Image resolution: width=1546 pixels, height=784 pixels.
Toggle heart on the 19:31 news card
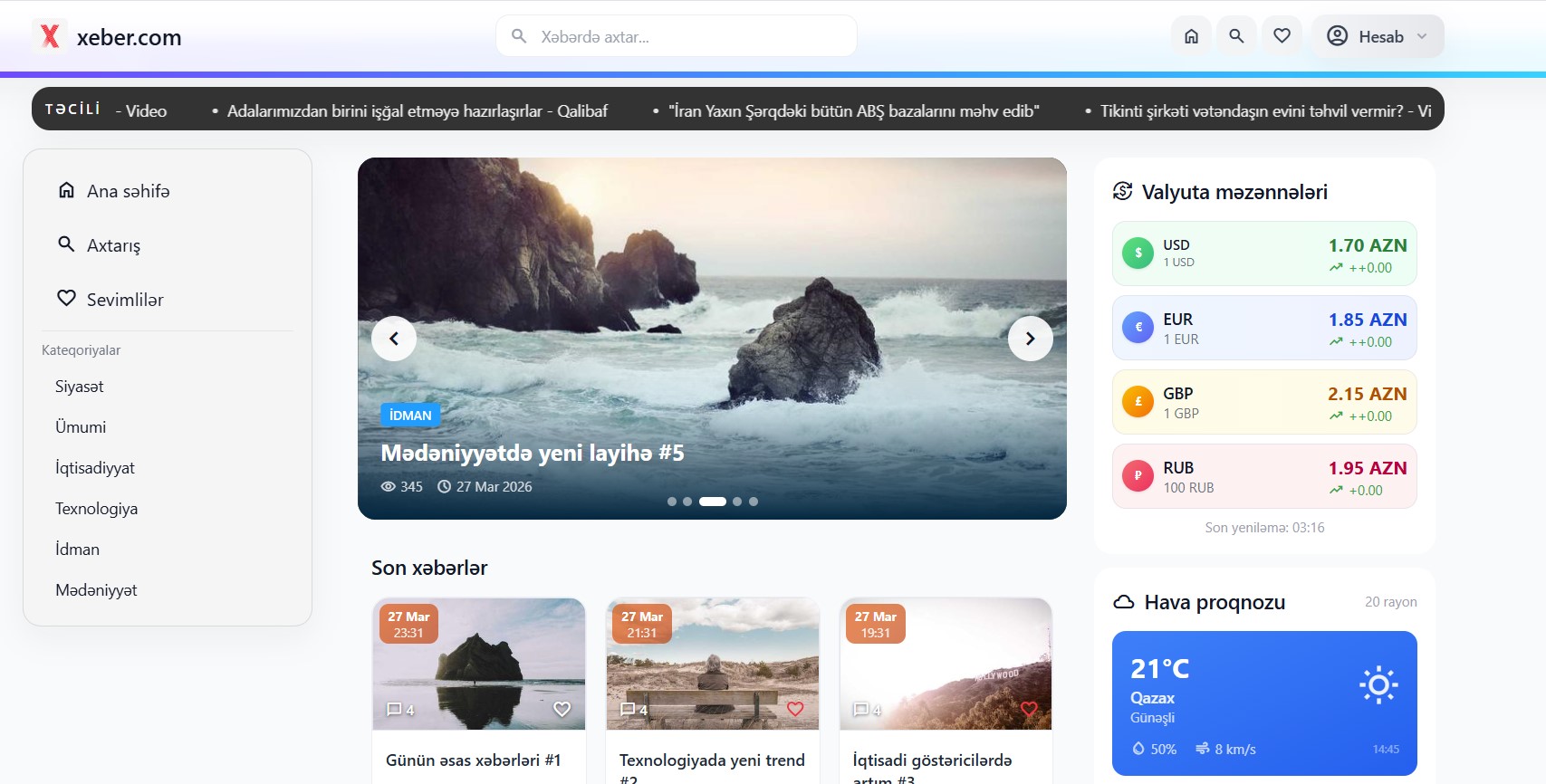(x=1029, y=709)
